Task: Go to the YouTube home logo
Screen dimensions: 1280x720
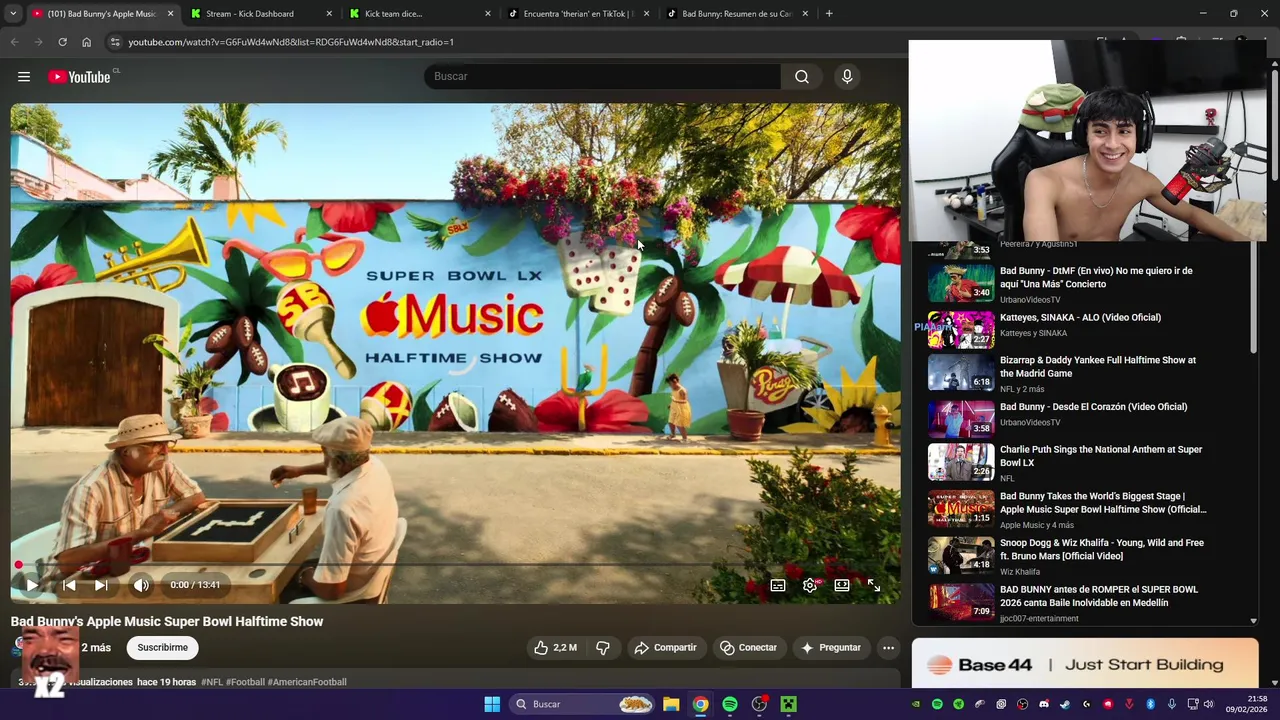Action: click(x=79, y=77)
